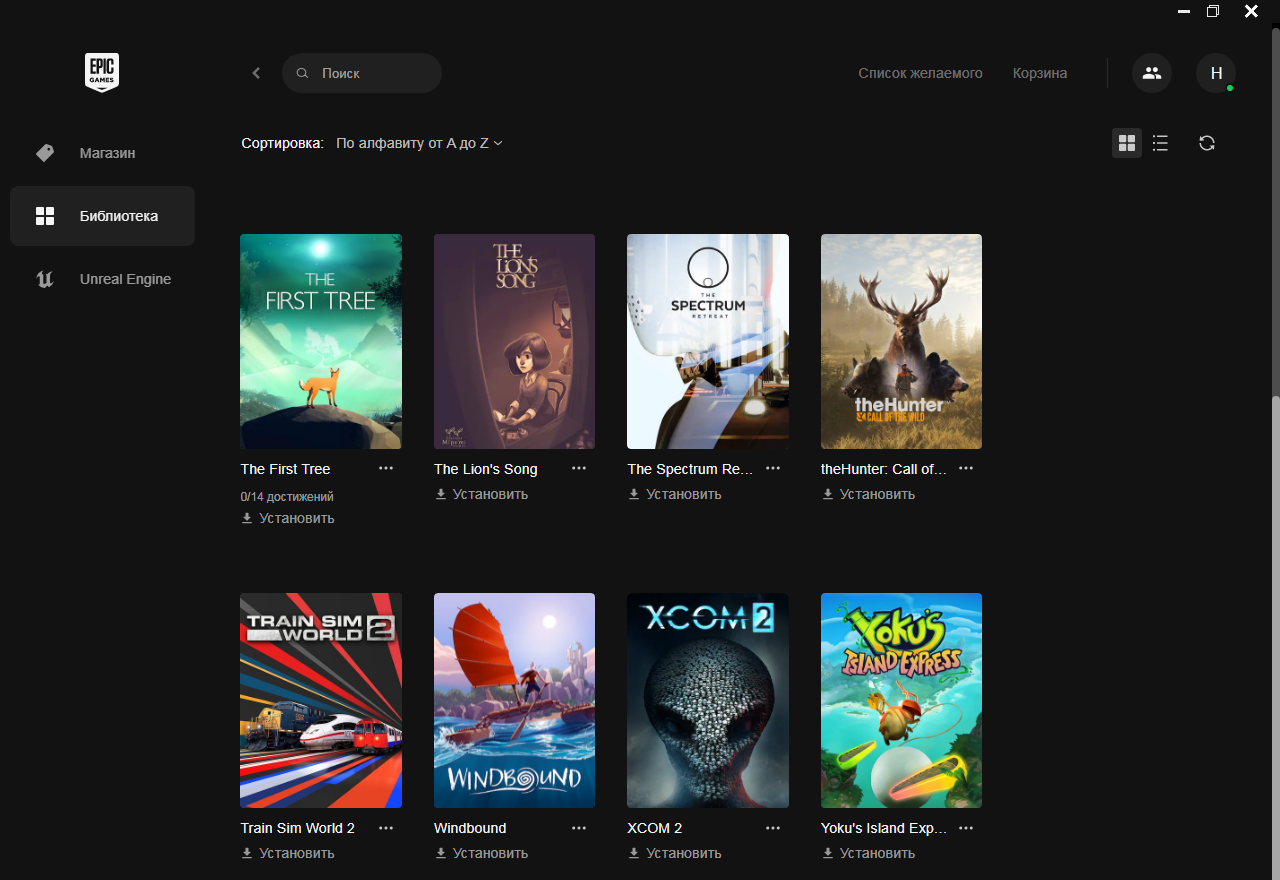
Task: Click Train Sim World 2 cover art
Action: point(321,700)
